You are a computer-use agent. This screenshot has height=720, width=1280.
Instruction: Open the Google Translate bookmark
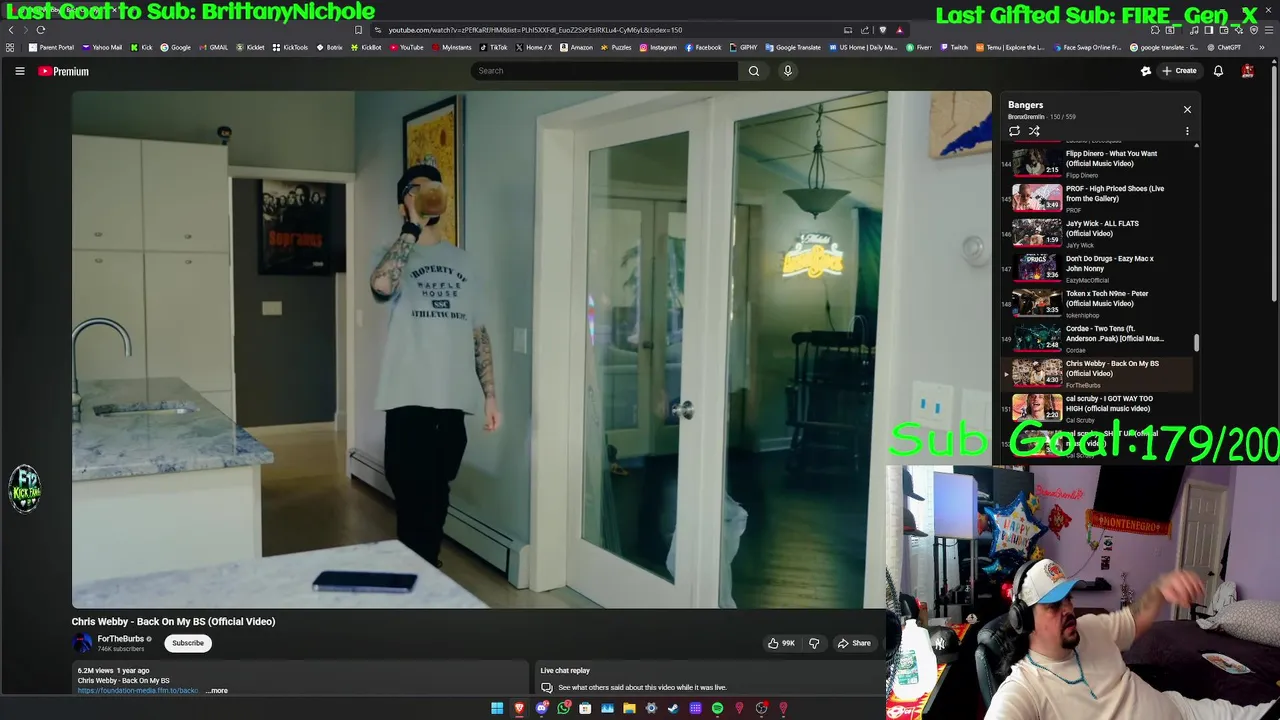(793, 47)
